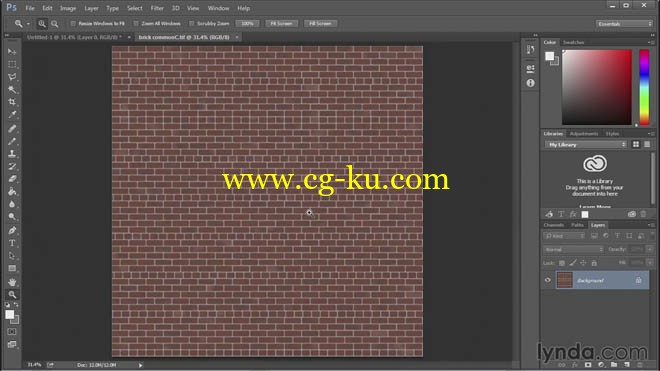660x371 pixels.
Task: Create new adjustment layer icon
Action: pyautogui.click(x=601, y=365)
